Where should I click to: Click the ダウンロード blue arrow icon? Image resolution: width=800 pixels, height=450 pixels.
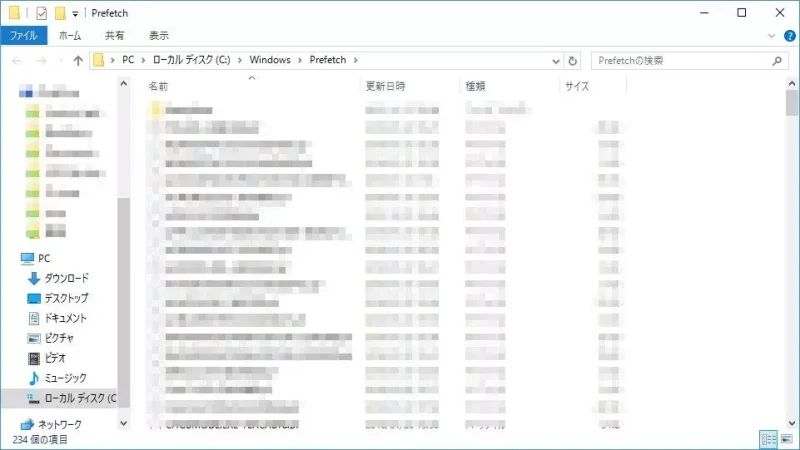pos(34,278)
